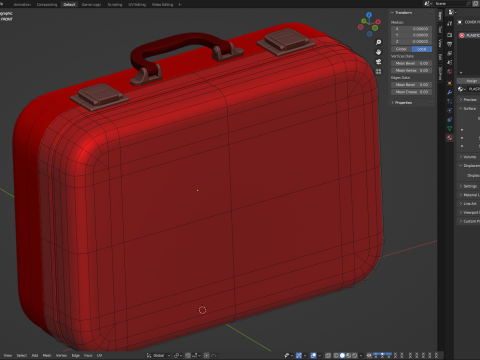Open the Select menu in viewport header
Viewport: 480px width, 360px height.
click(x=22, y=356)
